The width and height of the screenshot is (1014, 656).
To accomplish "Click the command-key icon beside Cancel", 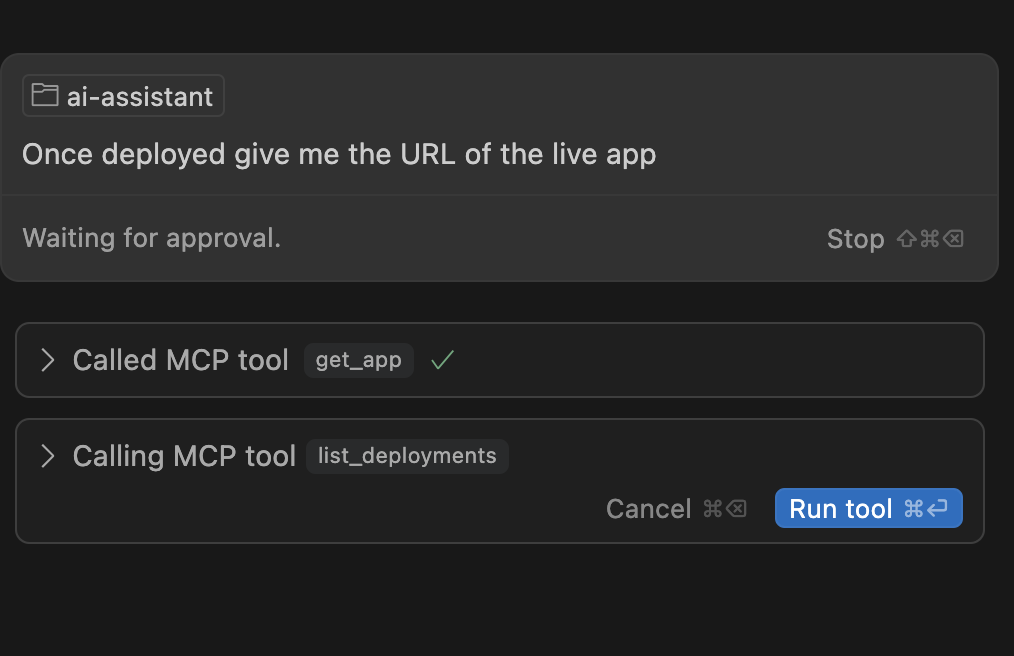I will coord(713,509).
